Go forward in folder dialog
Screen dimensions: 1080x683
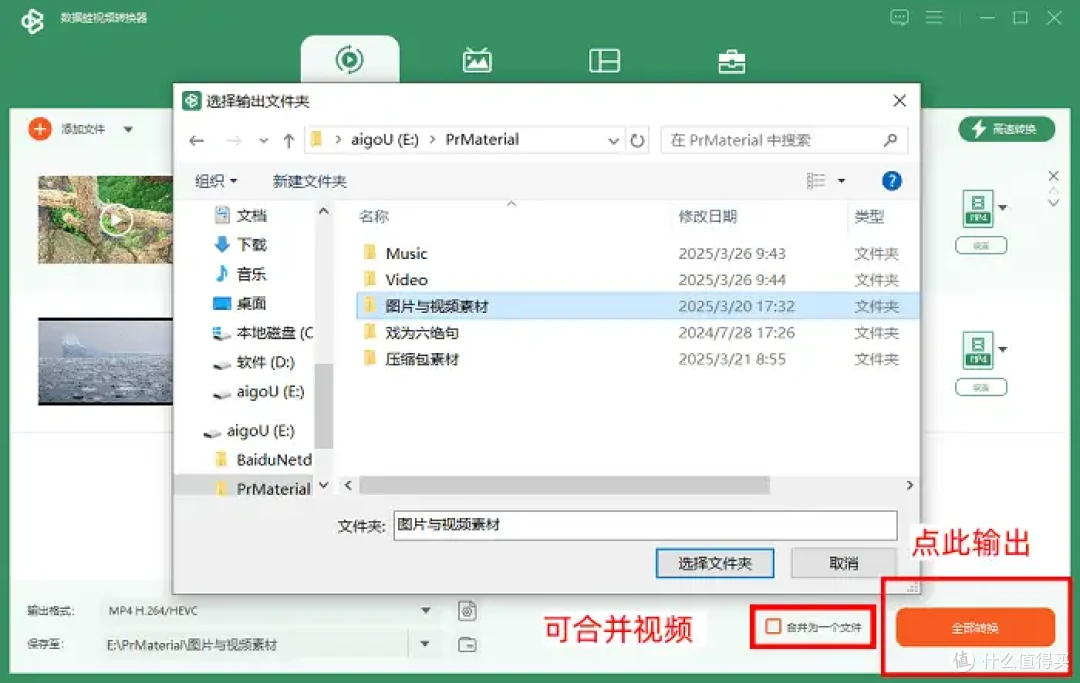[x=234, y=140]
